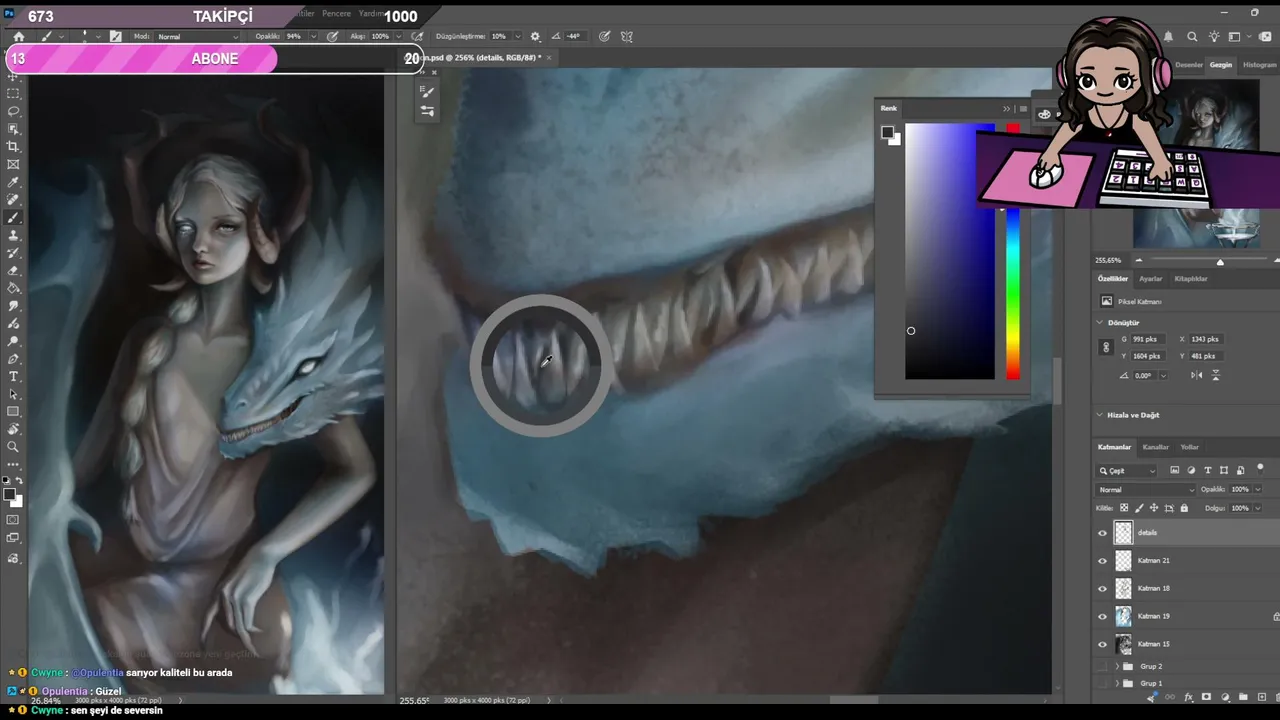
Task: Pick the Eyedropper tool in the toolbox
Action: point(13,183)
